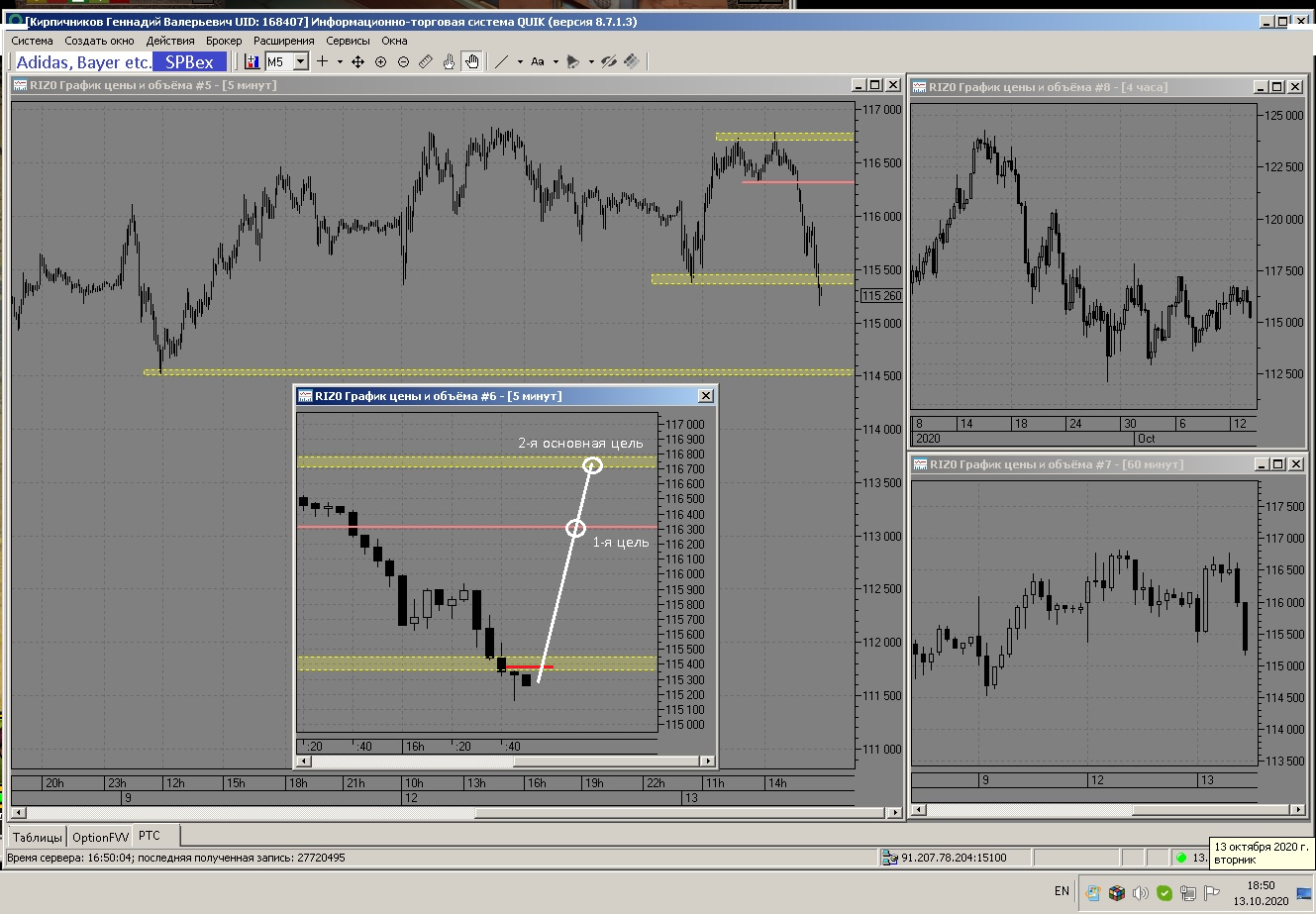The width and height of the screenshot is (1316, 914).
Task: Select the crosshair cursor tool
Action: click(x=322, y=61)
